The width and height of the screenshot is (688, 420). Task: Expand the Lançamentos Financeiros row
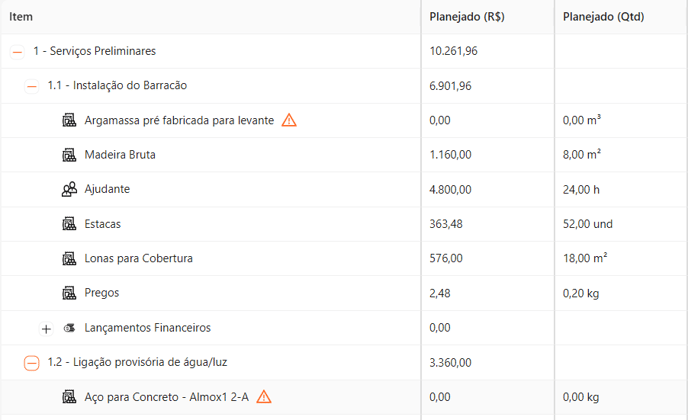point(46,328)
